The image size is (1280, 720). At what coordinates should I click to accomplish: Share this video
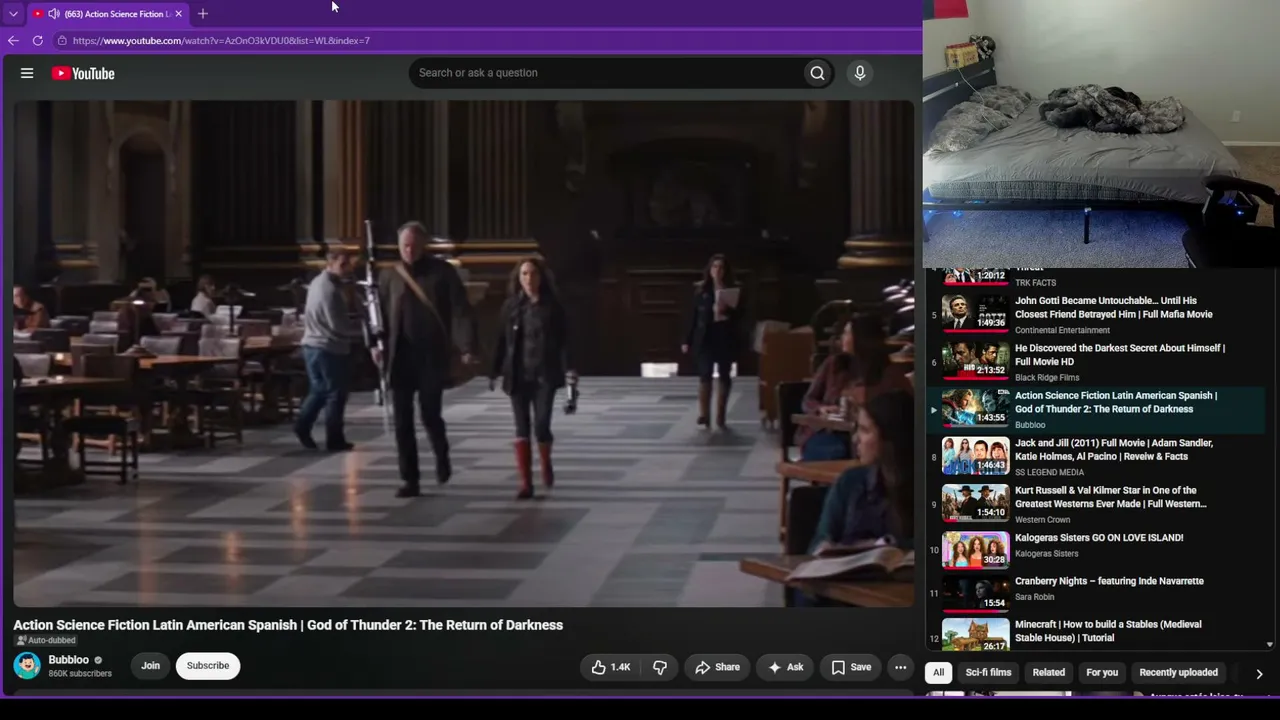point(718,667)
